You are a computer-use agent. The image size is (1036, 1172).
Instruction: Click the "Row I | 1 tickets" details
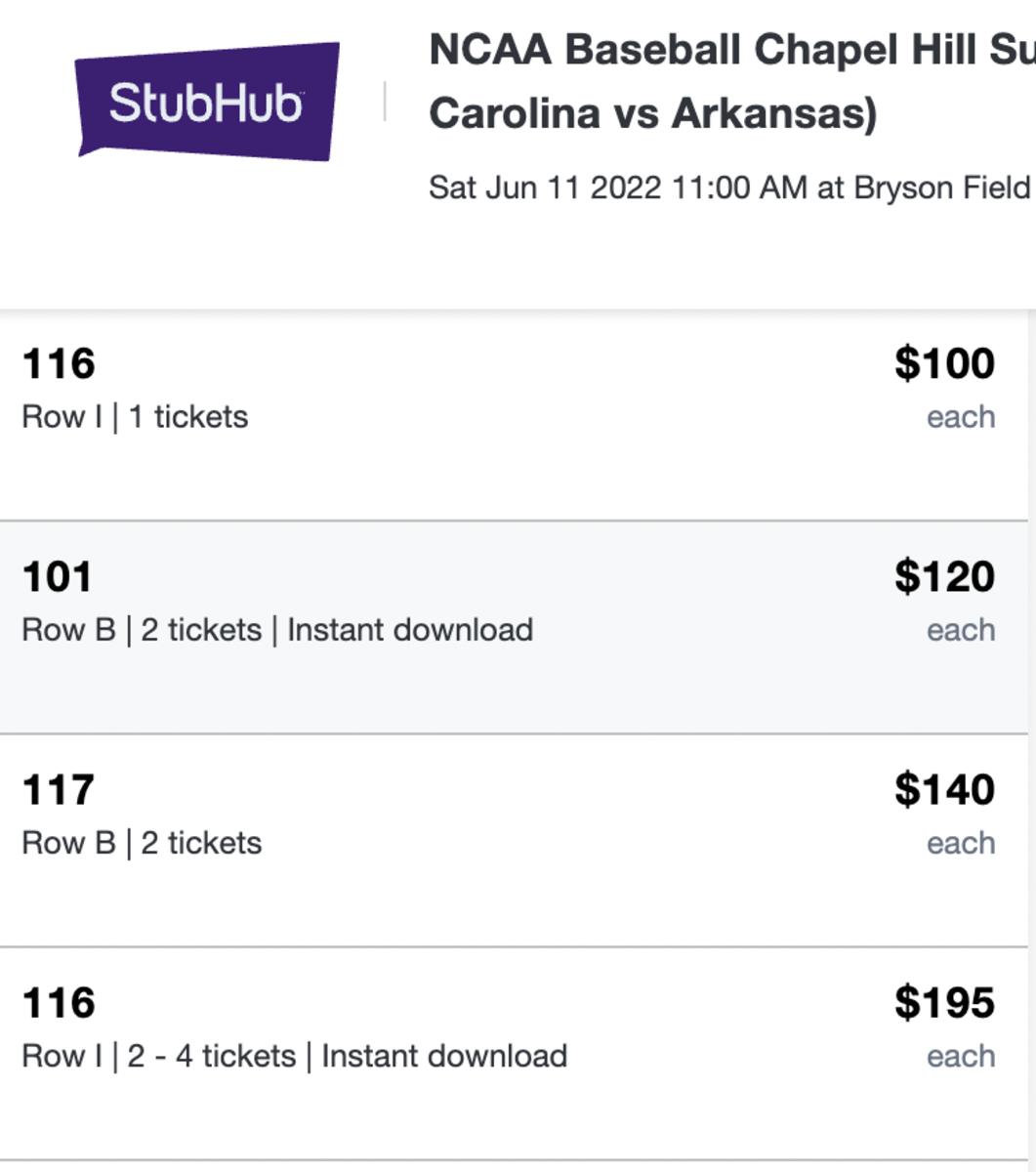click(x=135, y=417)
